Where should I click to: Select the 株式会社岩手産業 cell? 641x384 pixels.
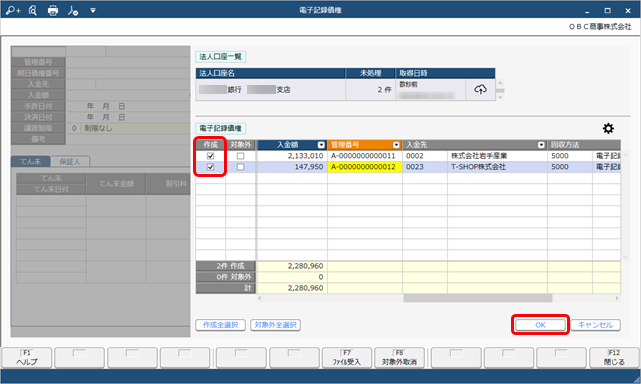pyautogui.click(x=497, y=156)
